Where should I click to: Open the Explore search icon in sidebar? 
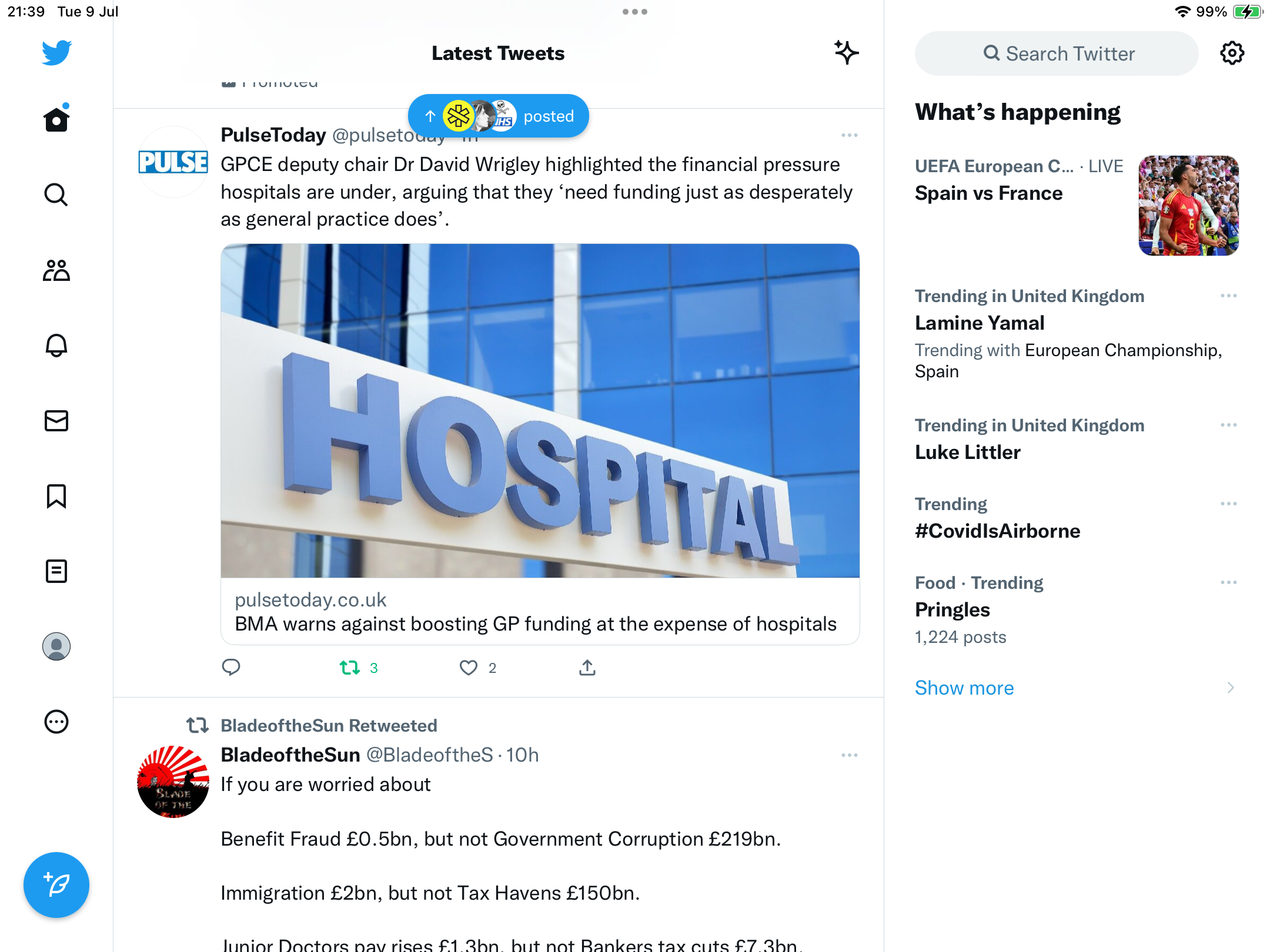click(x=56, y=195)
